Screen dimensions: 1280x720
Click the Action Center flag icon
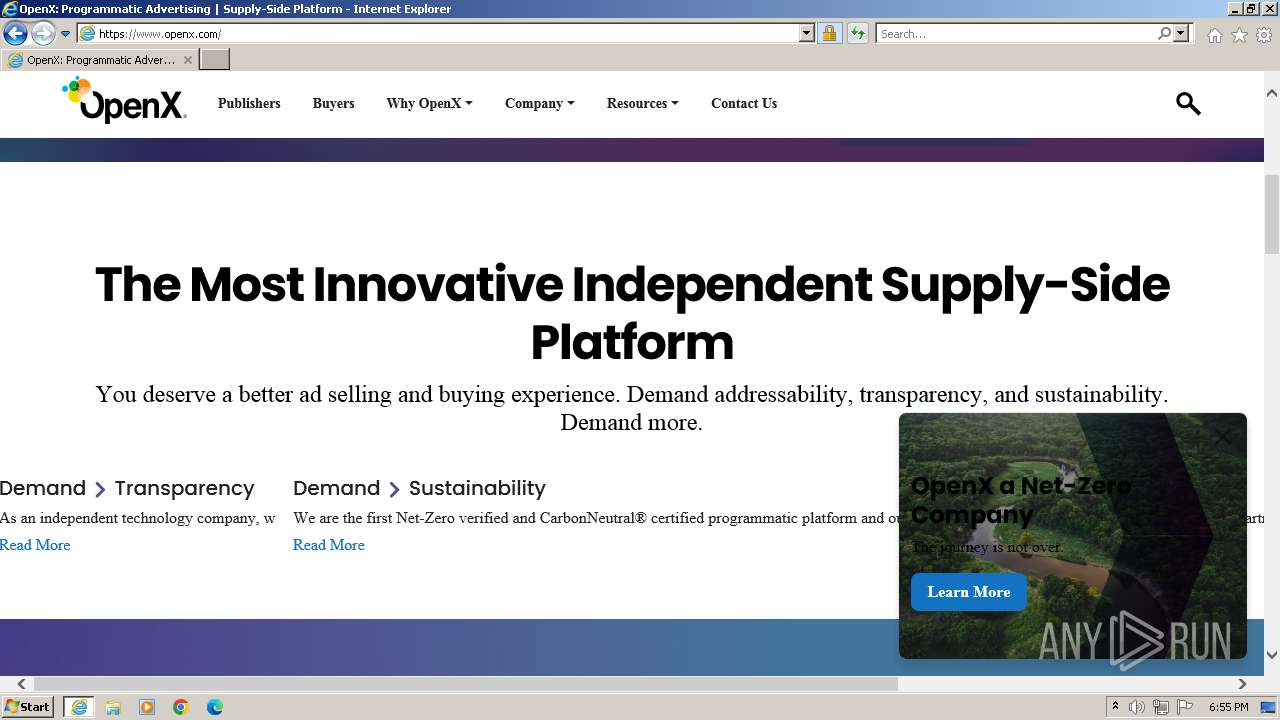click(1183, 707)
